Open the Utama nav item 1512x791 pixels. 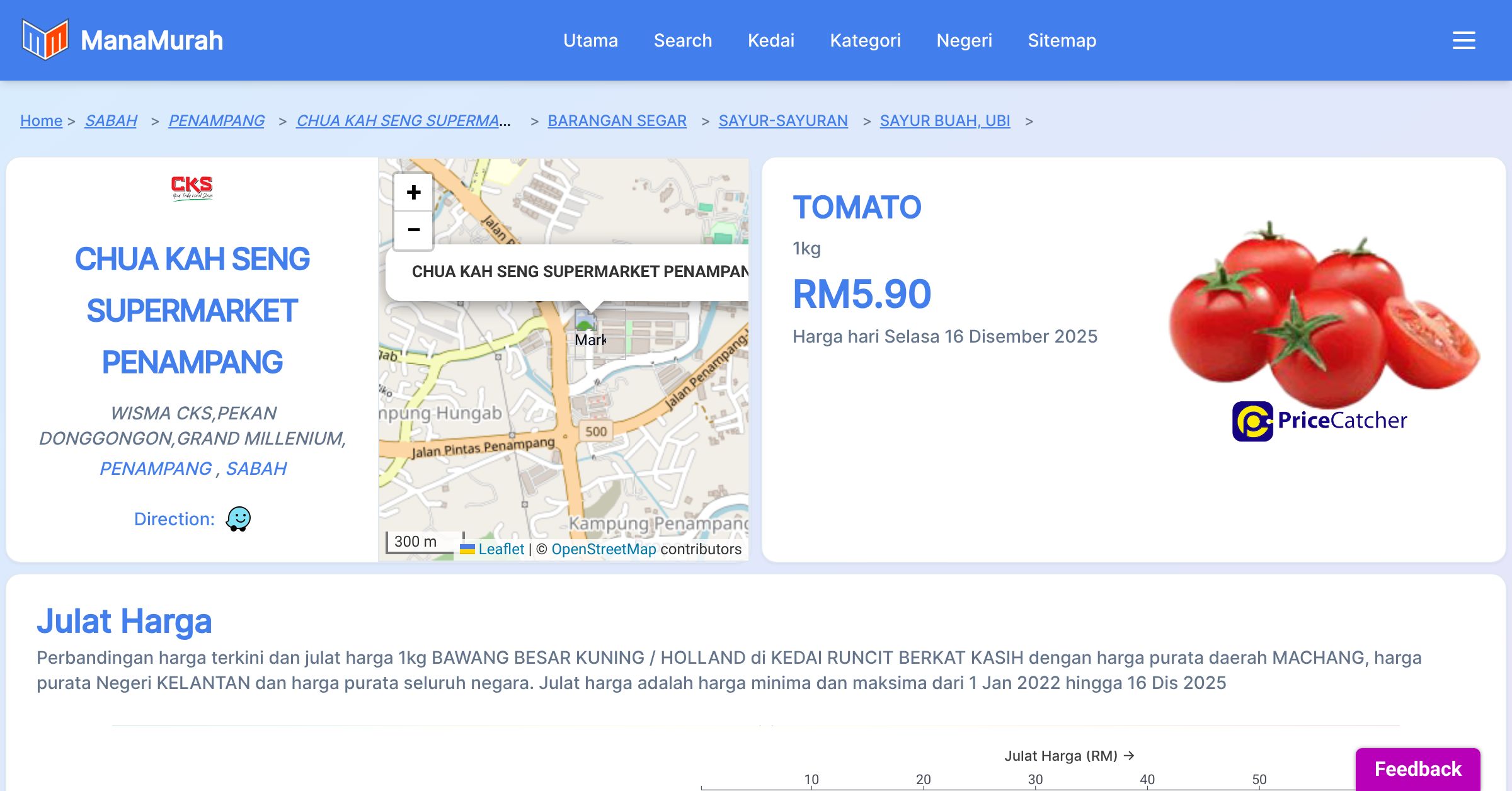(590, 40)
